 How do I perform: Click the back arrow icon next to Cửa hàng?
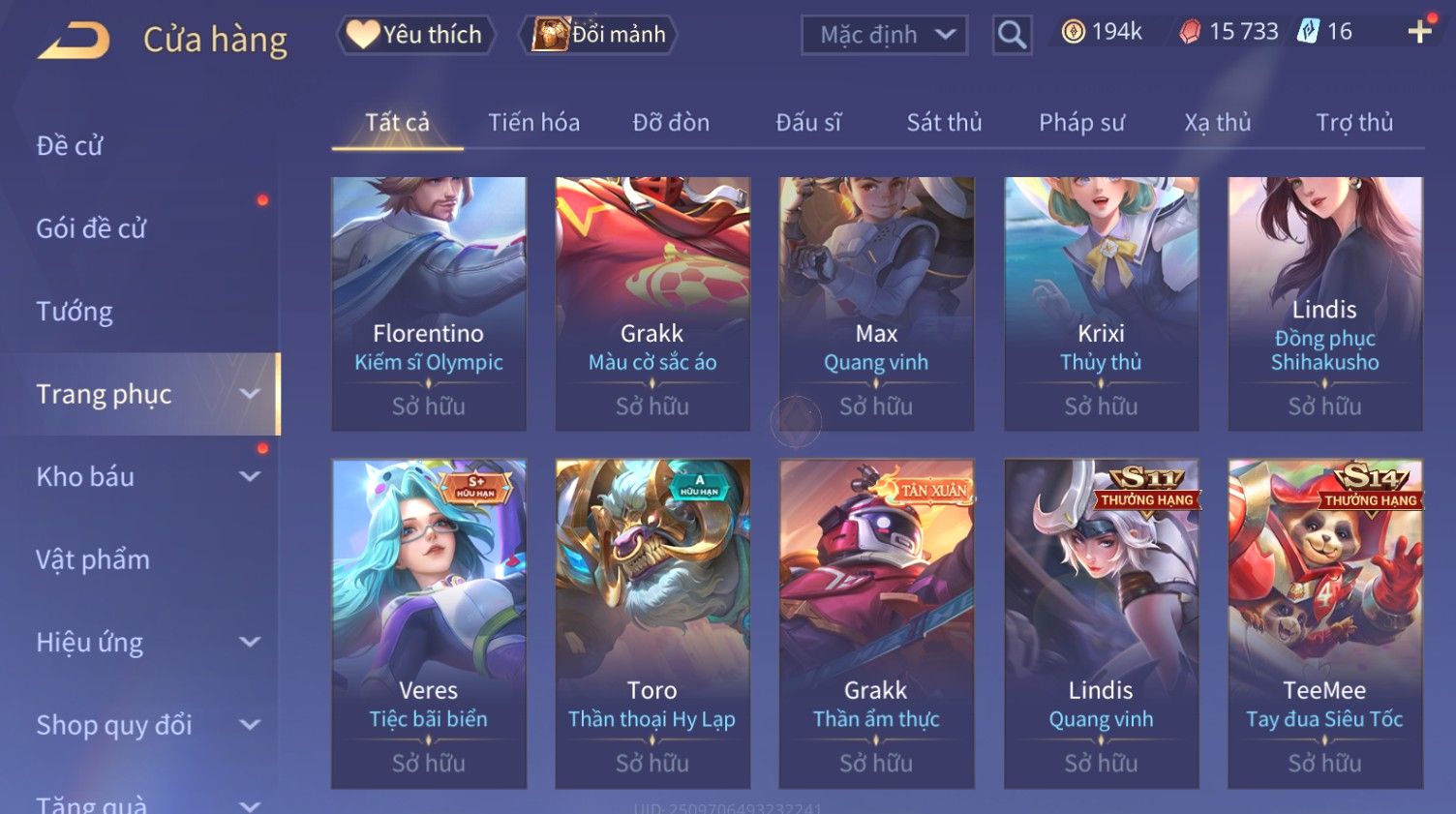(x=74, y=41)
